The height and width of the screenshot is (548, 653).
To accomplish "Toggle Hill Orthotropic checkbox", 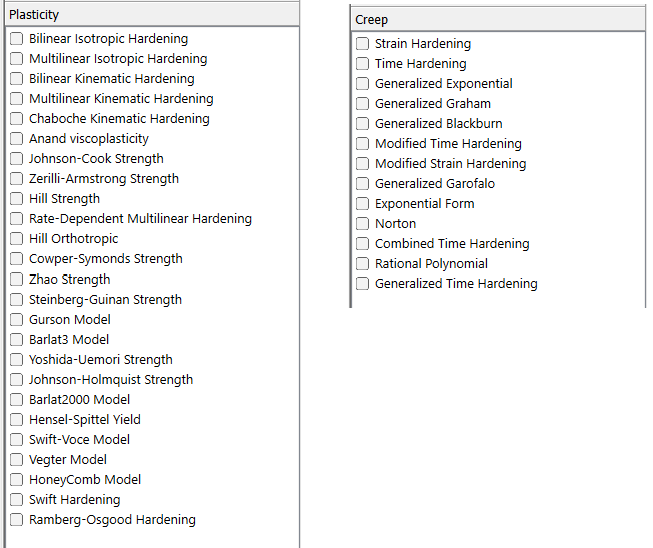I will (17, 239).
